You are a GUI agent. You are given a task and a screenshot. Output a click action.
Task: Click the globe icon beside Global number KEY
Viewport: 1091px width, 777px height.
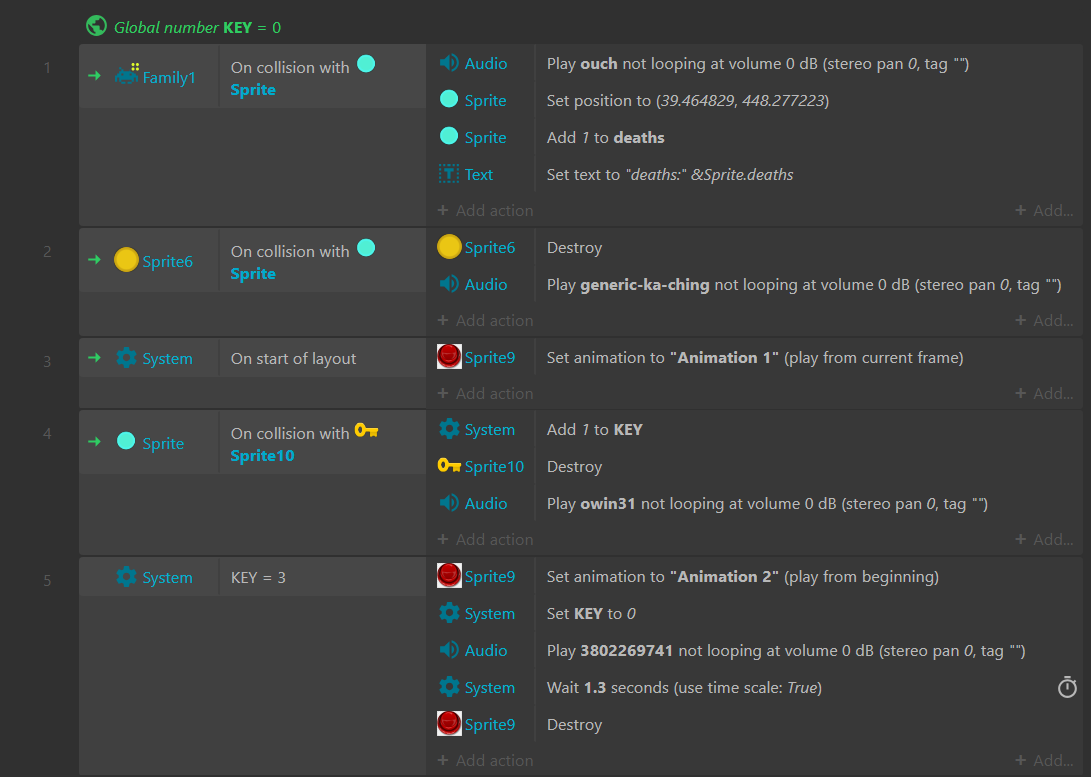tap(96, 26)
